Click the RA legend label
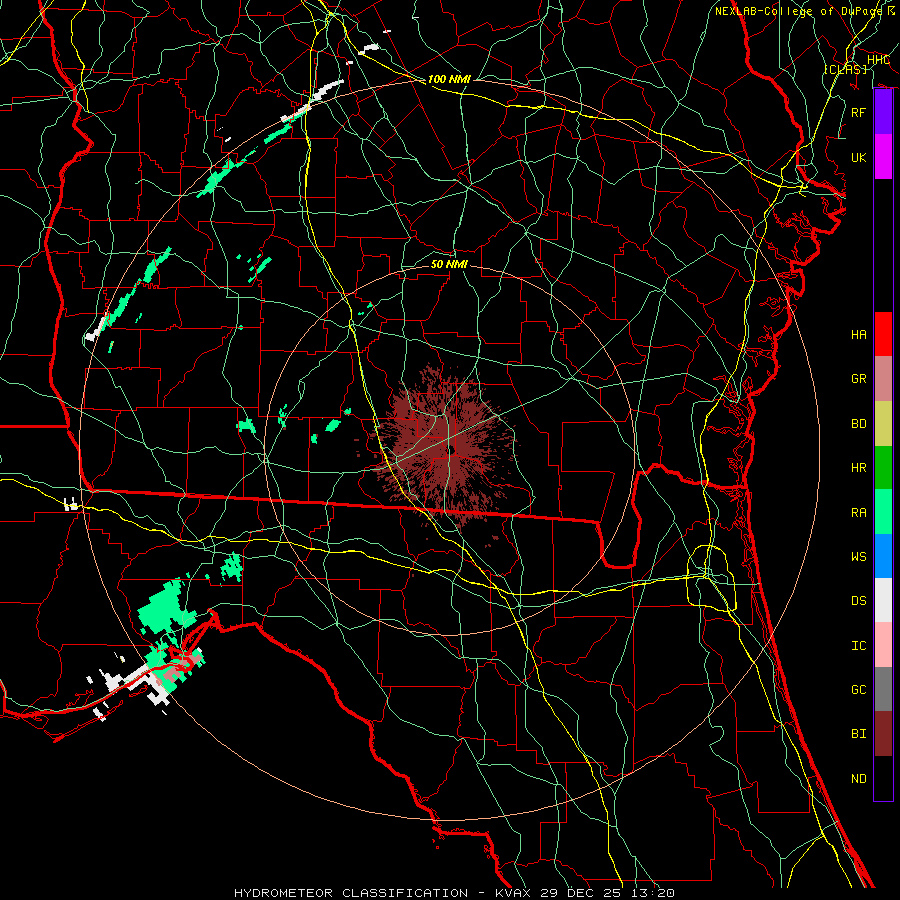The height and width of the screenshot is (900, 900). point(859,513)
